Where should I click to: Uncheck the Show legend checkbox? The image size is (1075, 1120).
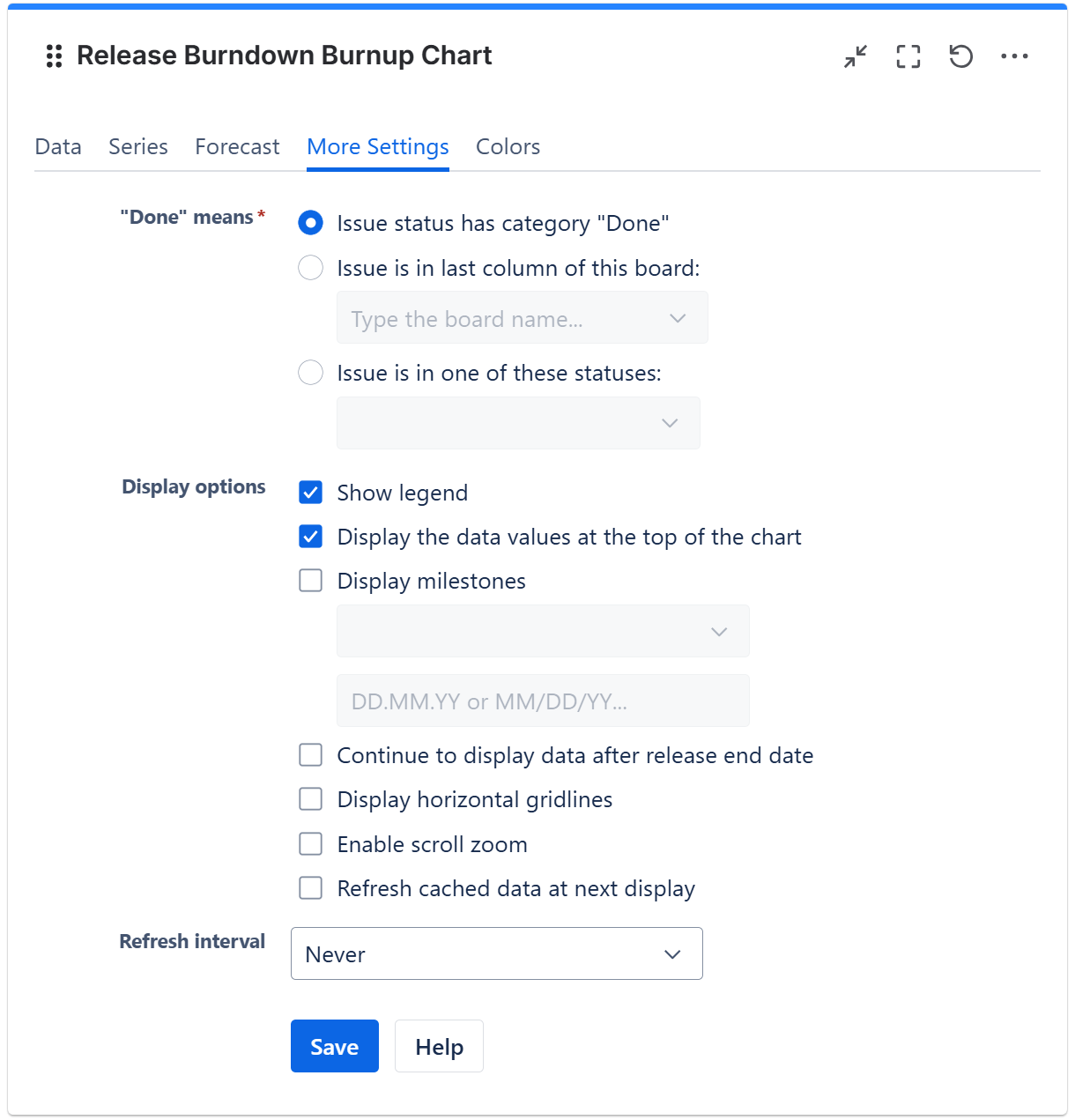point(310,493)
